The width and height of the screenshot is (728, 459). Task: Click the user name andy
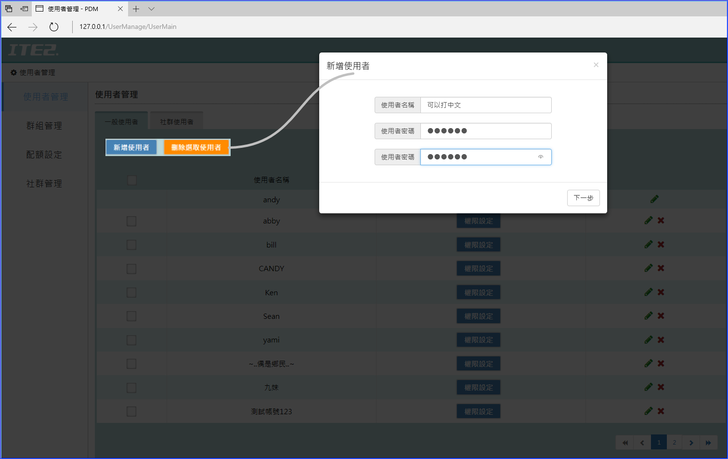[x=271, y=200]
